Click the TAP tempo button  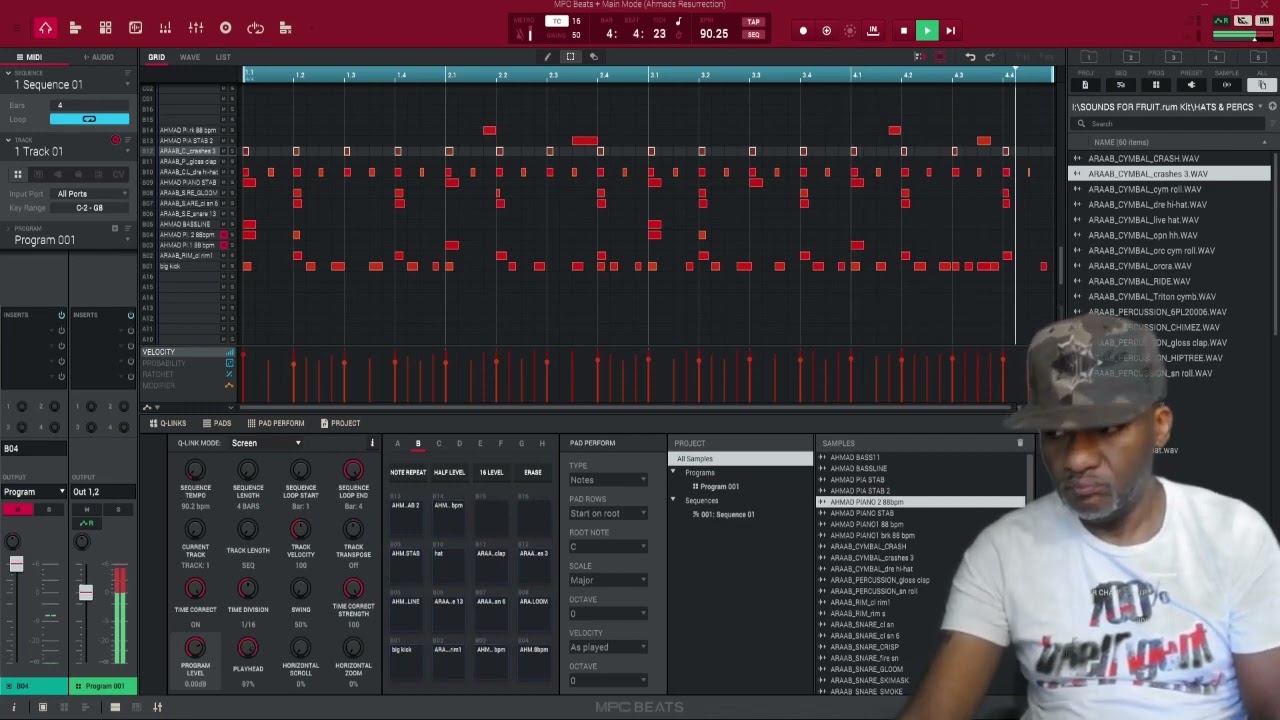click(x=754, y=22)
